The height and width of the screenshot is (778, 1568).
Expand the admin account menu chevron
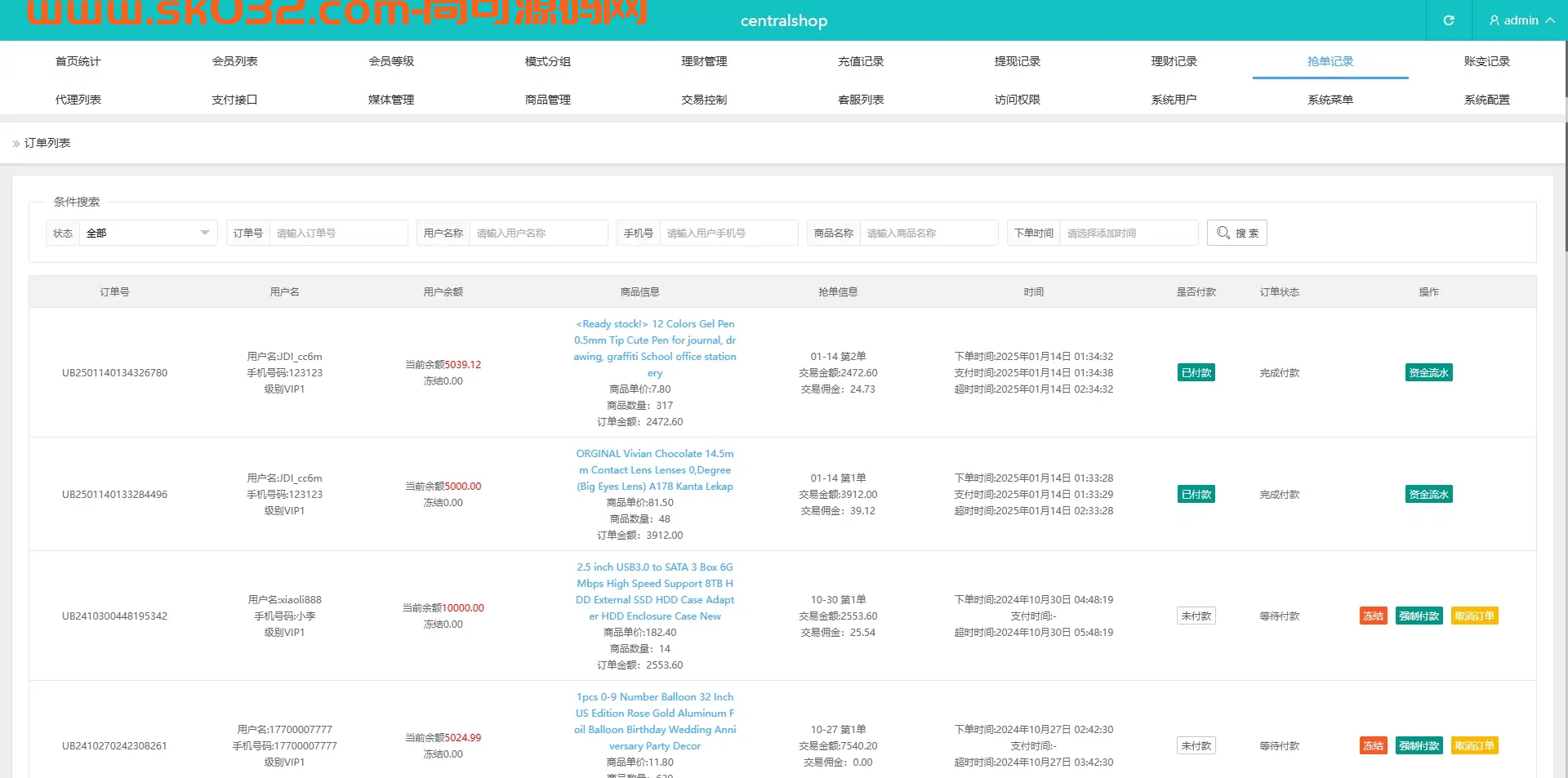(1549, 20)
